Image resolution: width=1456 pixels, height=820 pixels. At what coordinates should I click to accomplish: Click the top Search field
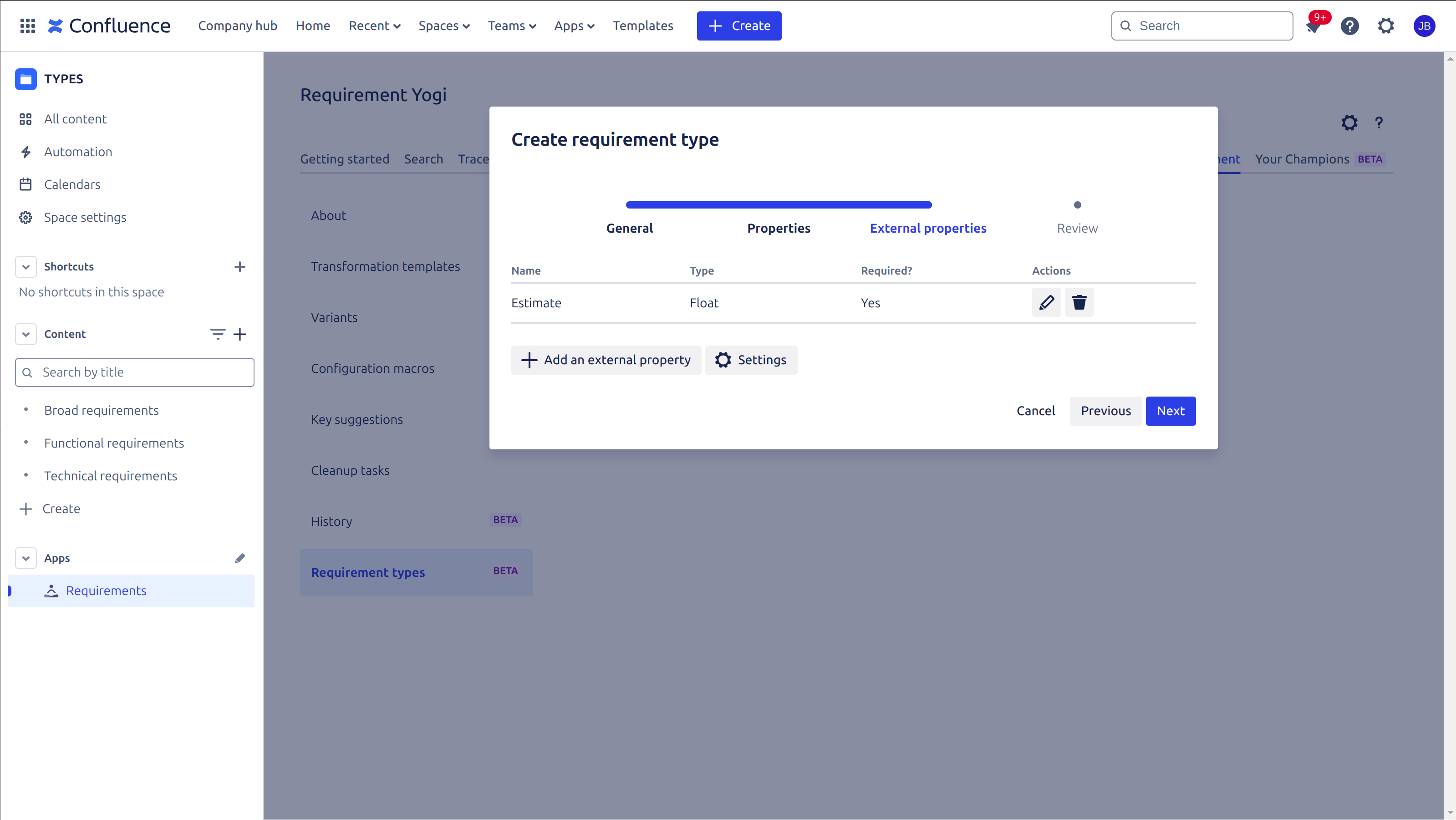tap(1201, 26)
